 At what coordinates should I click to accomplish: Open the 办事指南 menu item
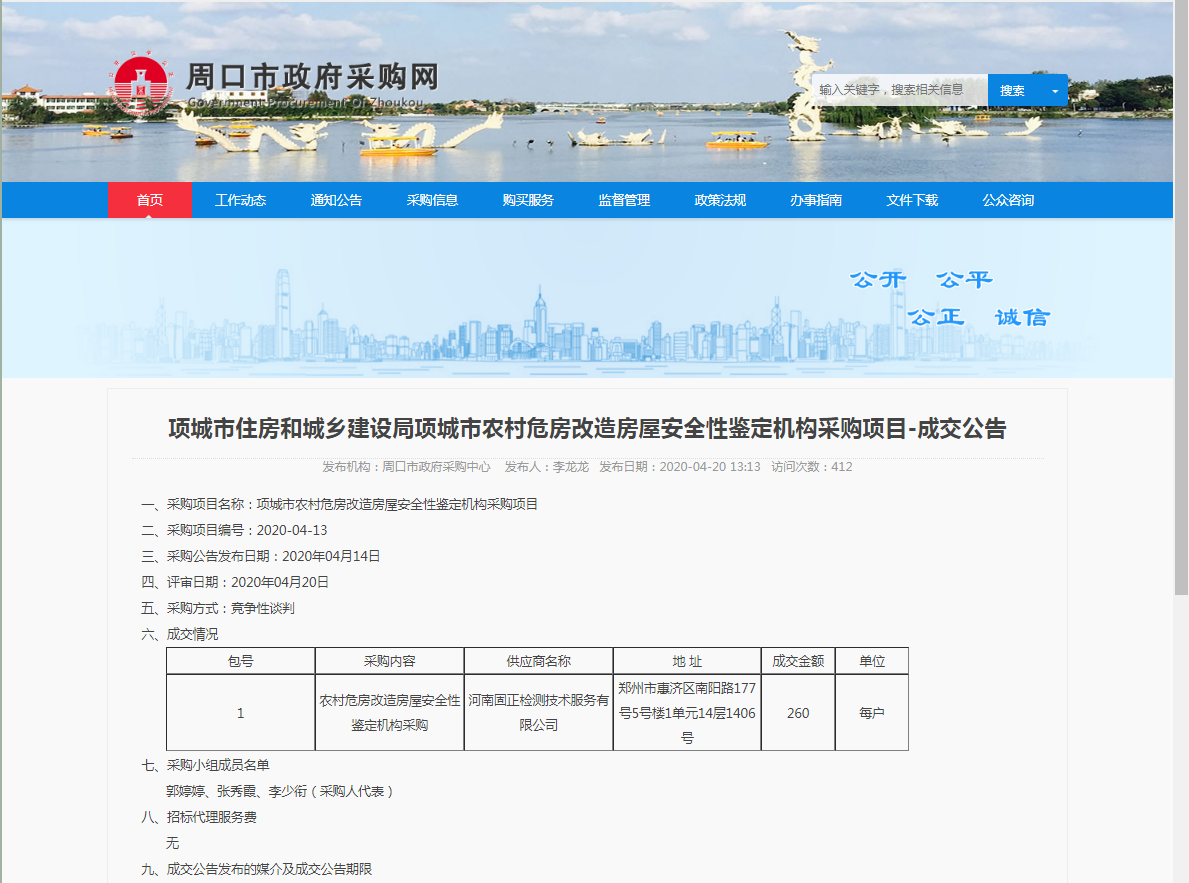click(x=816, y=200)
